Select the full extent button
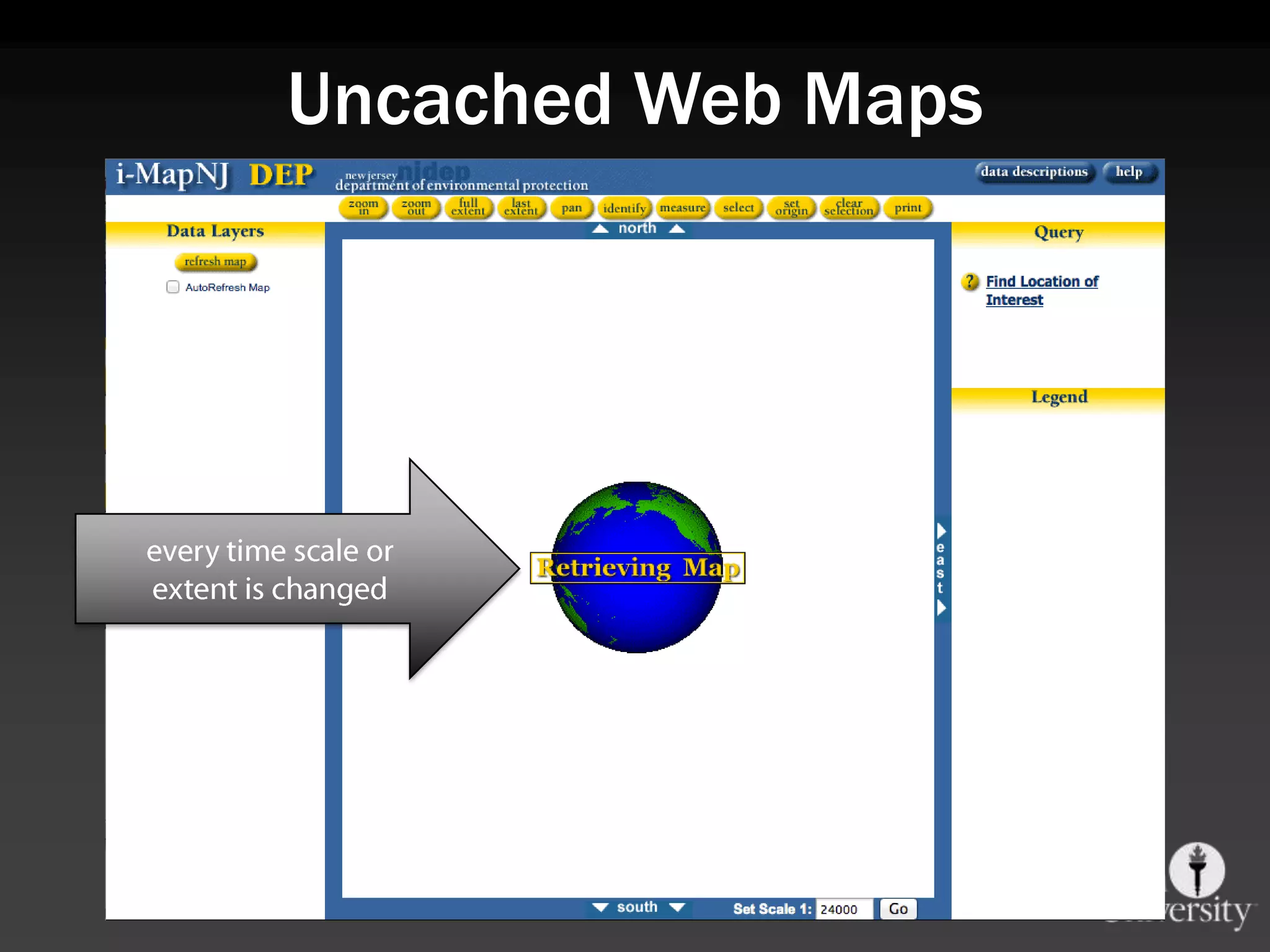Screen dimensions: 1270x952 [469, 208]
